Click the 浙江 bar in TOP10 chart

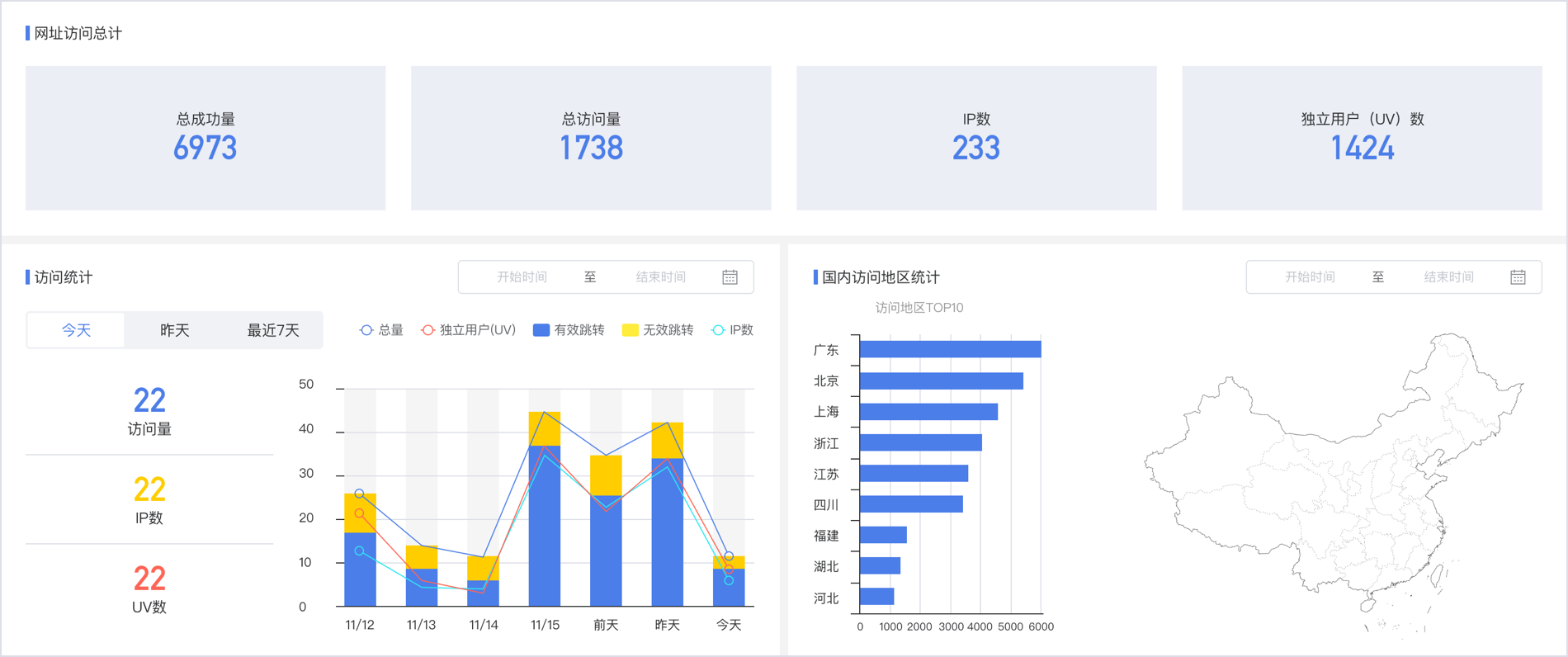[x=920, y=442]
